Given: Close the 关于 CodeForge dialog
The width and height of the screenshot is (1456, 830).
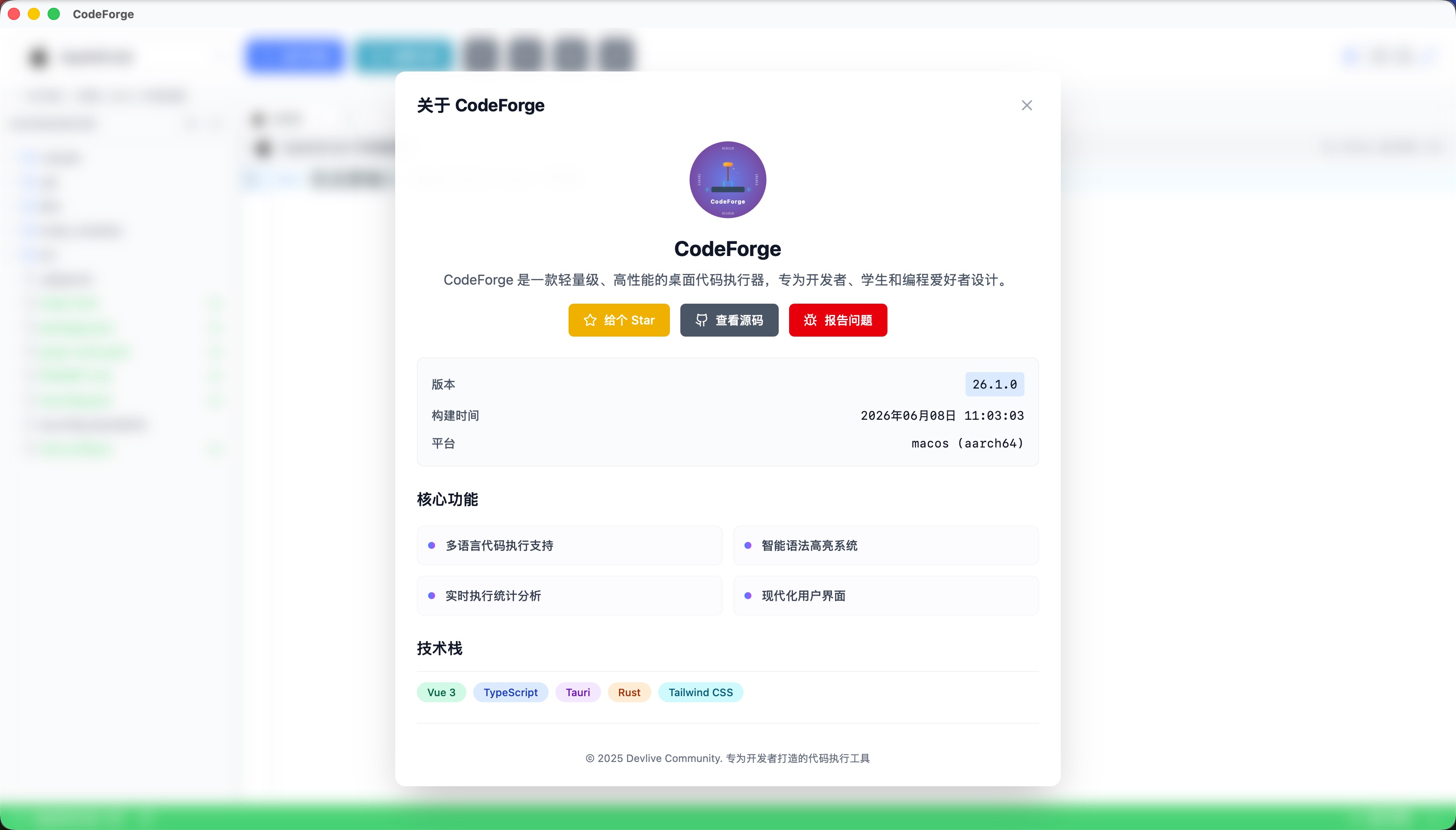Looking at the screenshot, I should point(1027,105).
